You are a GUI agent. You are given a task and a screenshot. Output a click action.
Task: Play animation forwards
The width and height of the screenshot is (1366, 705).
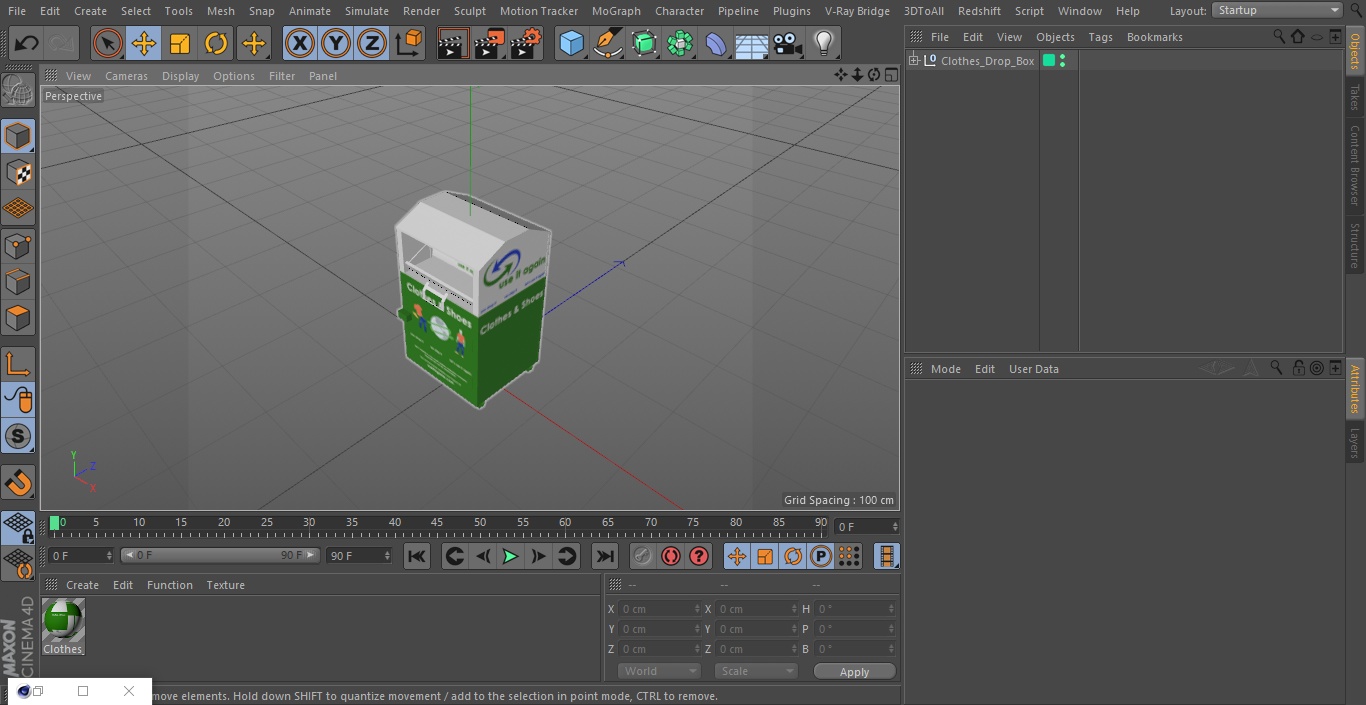(x=510, y=556)
